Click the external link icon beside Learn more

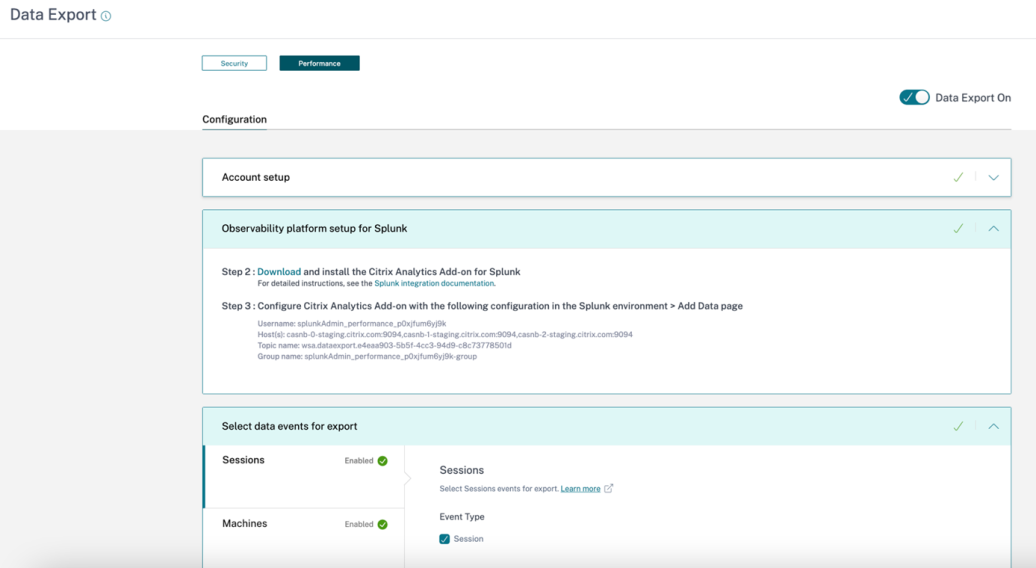click(609, 489)
